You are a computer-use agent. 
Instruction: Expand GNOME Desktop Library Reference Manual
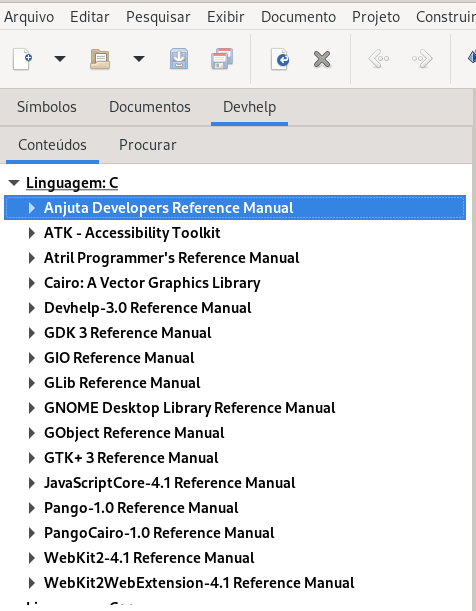[x=32, y=408]
